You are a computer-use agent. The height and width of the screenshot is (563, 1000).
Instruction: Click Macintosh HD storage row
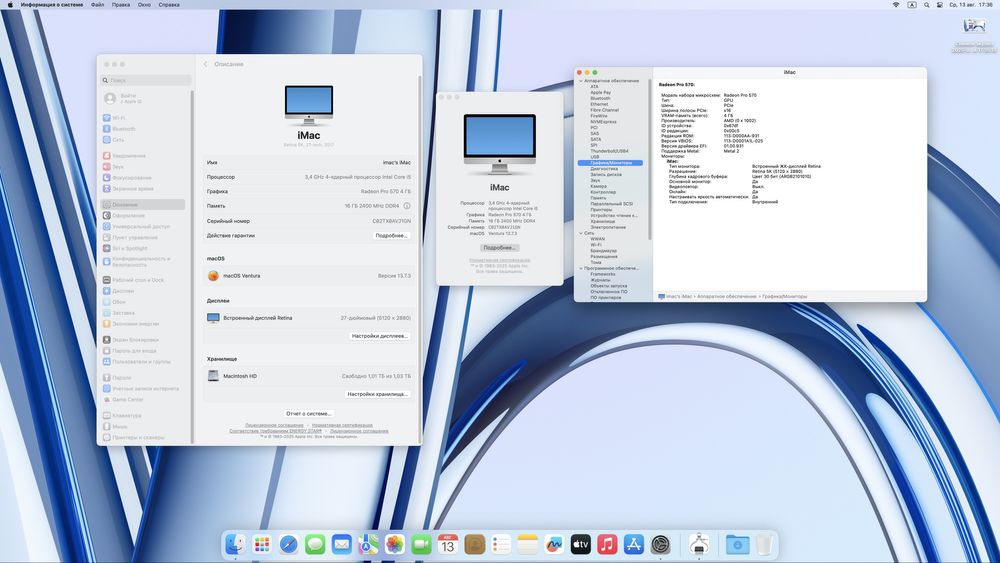pos(309,376)
